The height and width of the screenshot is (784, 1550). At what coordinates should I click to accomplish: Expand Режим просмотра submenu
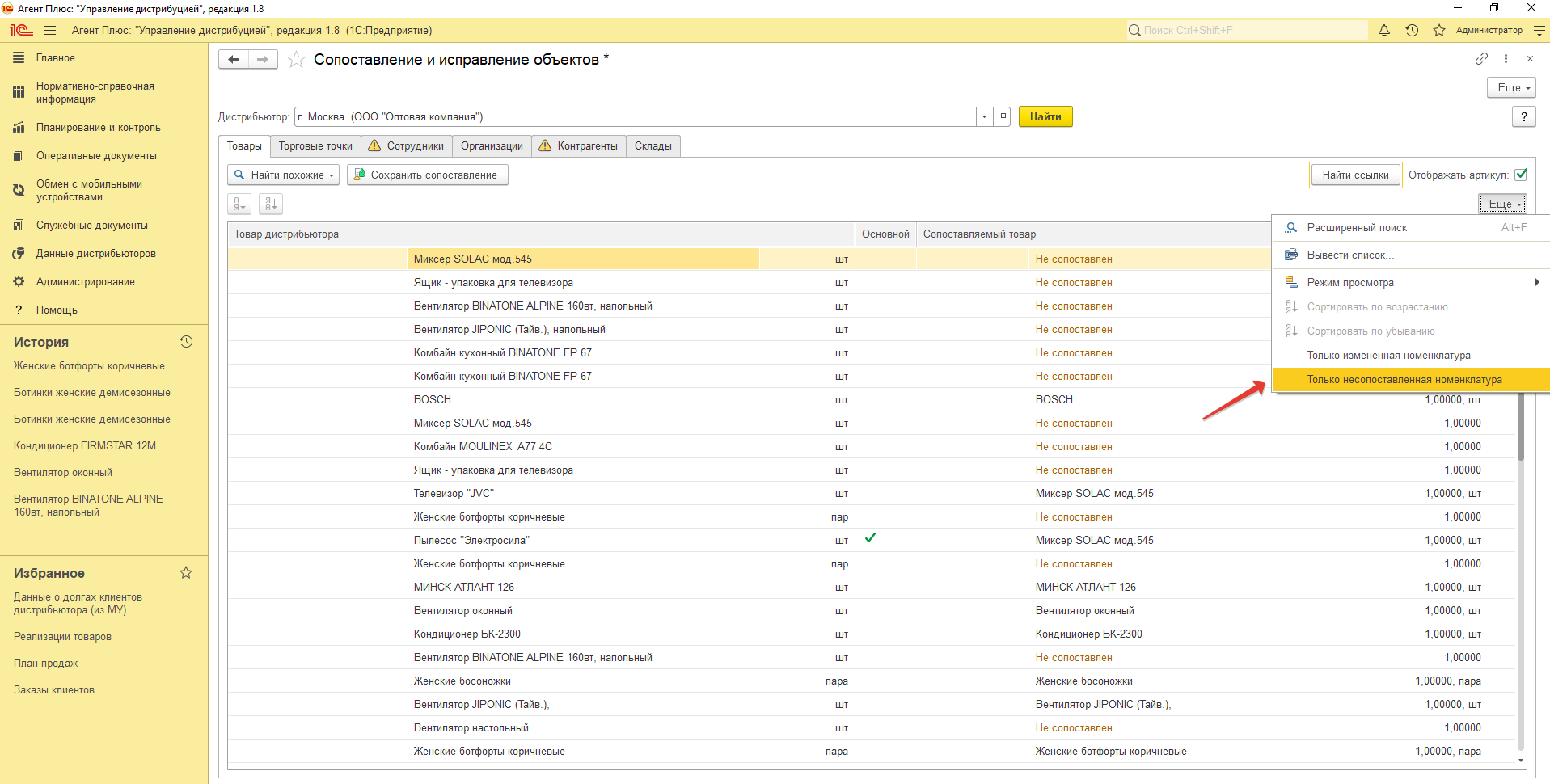tap(1411, 283)
